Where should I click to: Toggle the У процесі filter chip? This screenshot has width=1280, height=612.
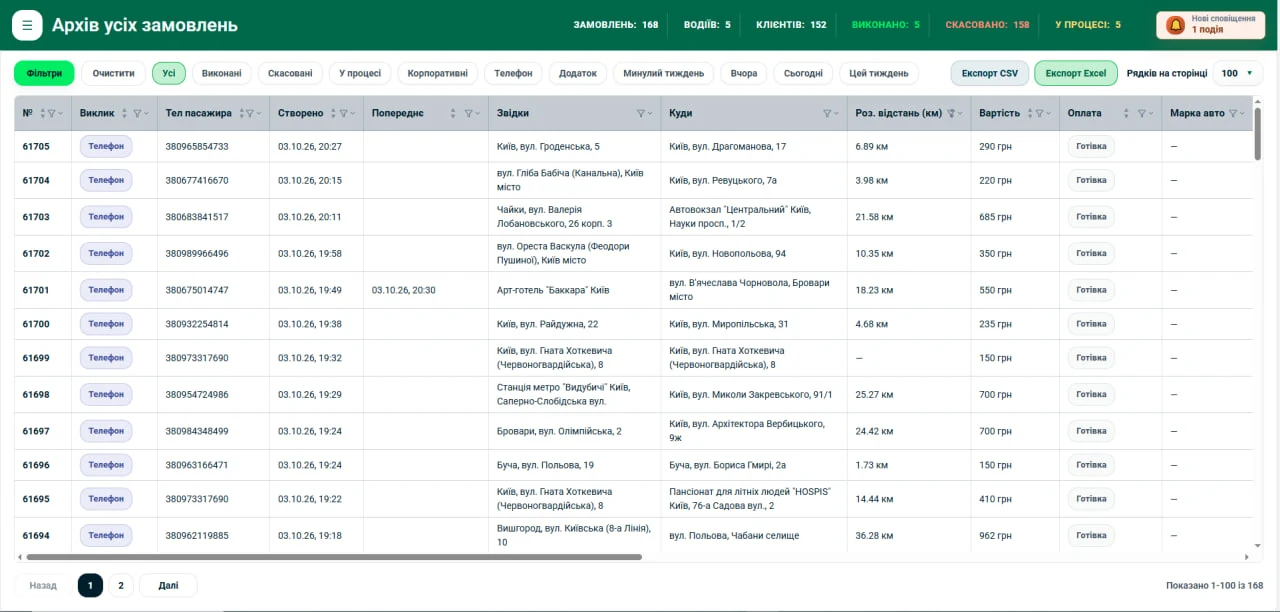[360, 73]
